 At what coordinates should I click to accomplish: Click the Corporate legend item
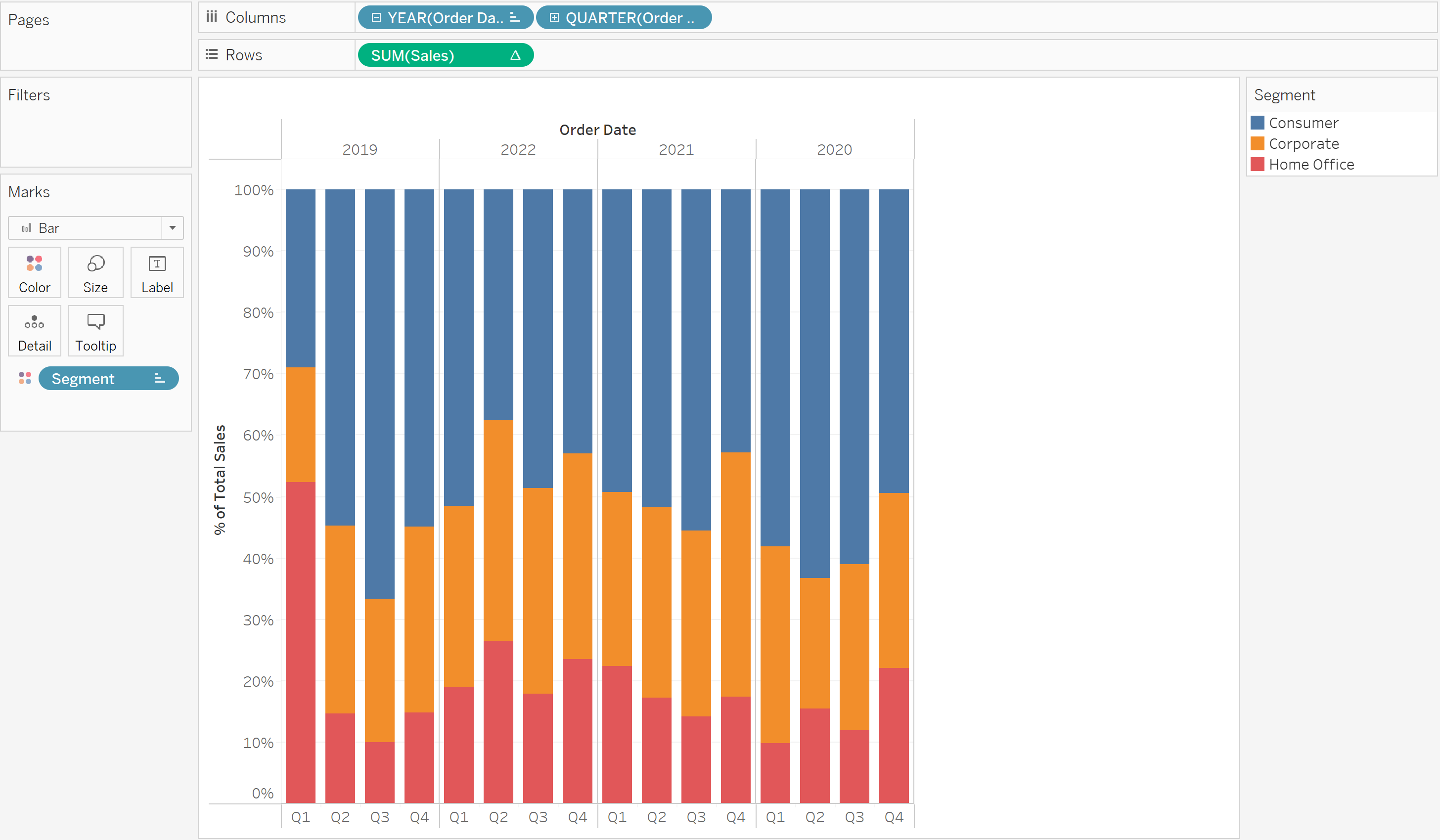click(1304, 144)
